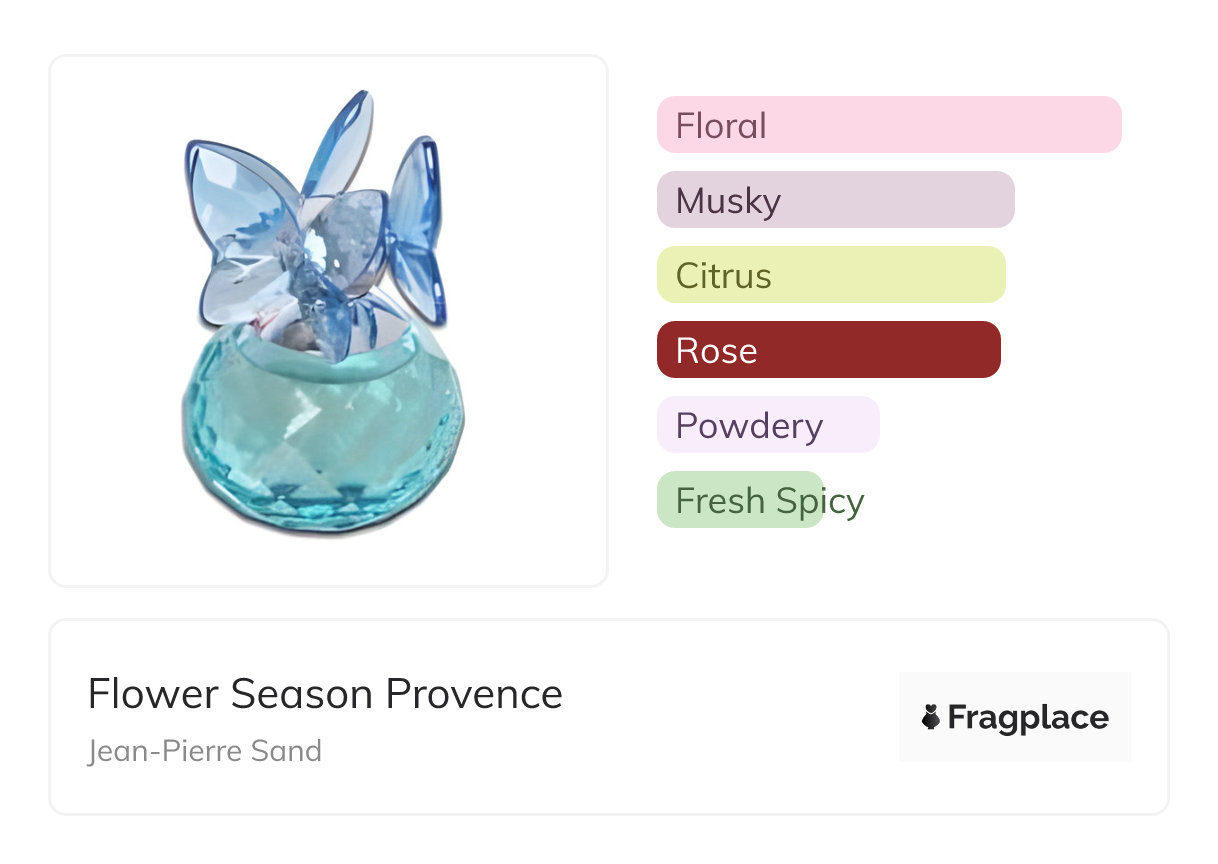Select the lavender Powdery accord bar
This screenshot has height=864, width=1218.
(767, 425)
